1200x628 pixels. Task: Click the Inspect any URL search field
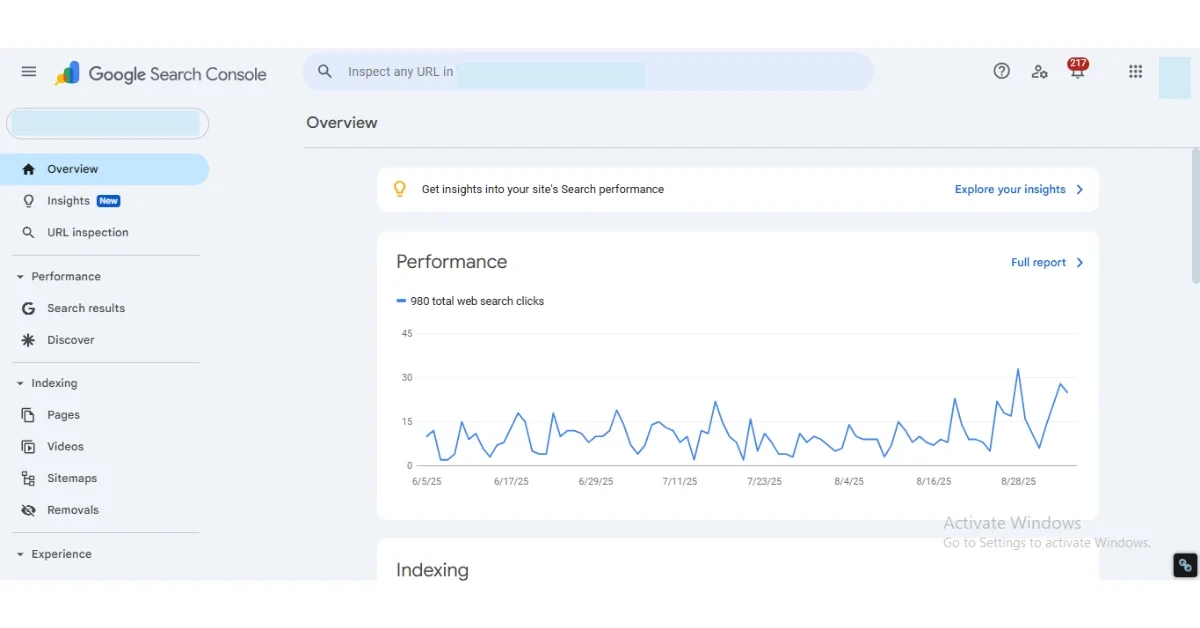(588, 72)
